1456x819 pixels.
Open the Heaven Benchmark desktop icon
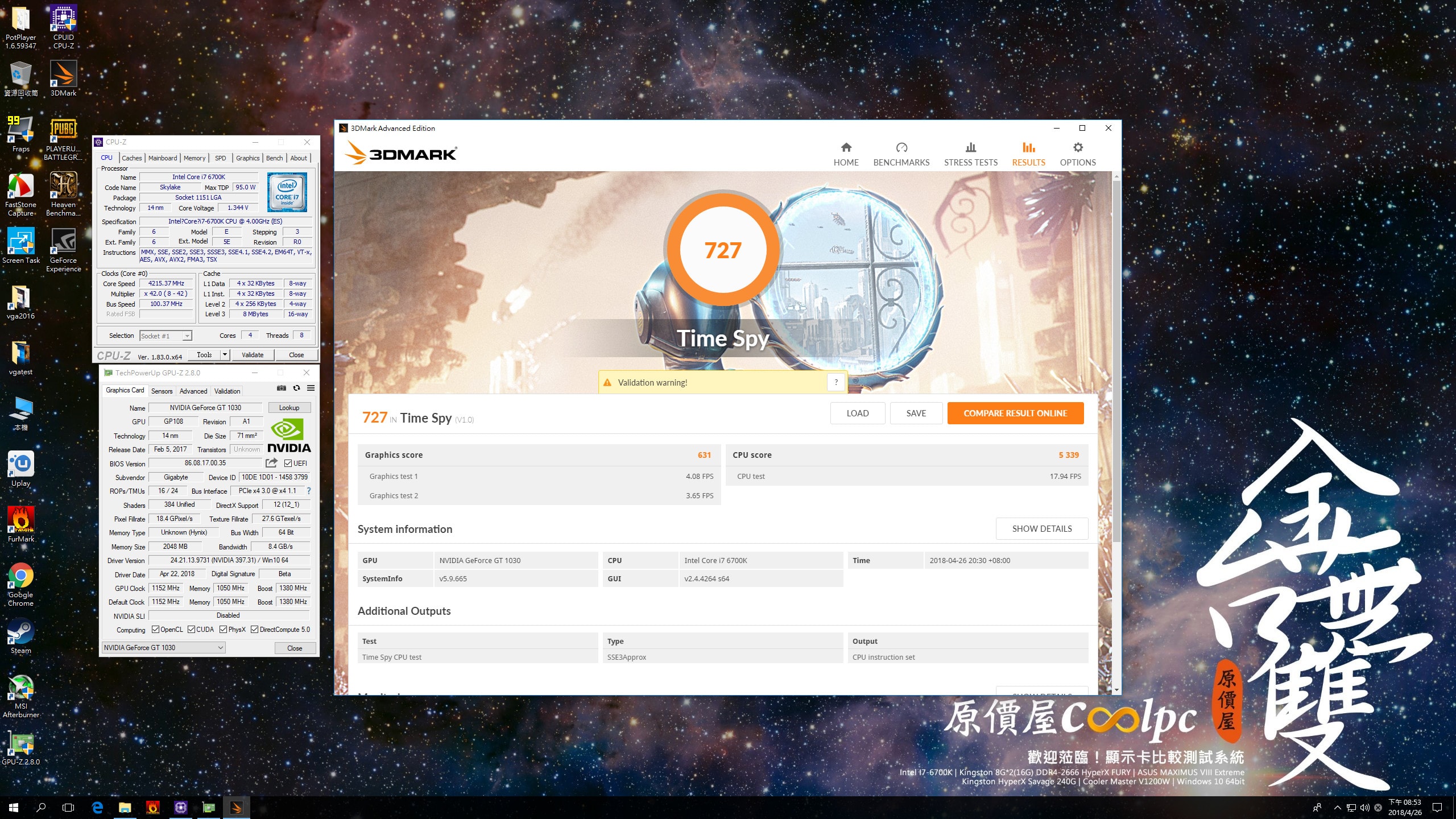(x=64, y=195)
